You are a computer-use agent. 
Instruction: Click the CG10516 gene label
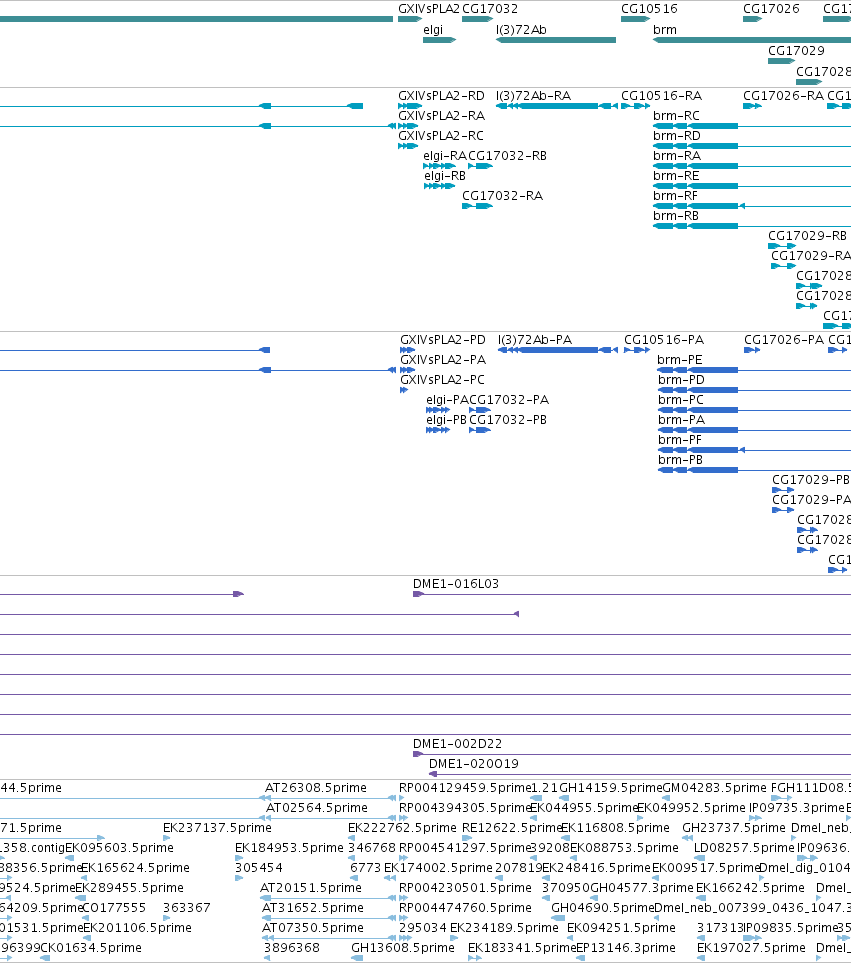pyautogui.click(x=649, y=9)
